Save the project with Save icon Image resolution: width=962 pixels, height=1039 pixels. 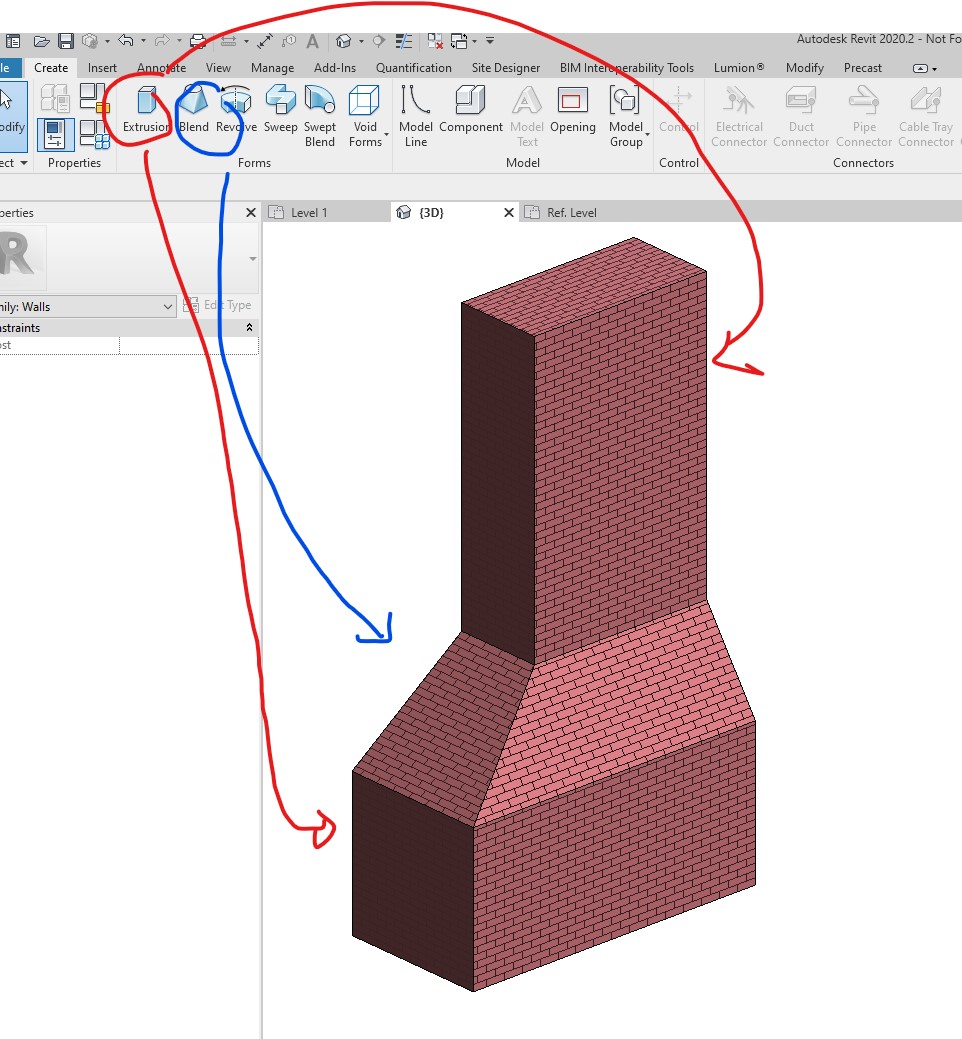tap(66, 41)
